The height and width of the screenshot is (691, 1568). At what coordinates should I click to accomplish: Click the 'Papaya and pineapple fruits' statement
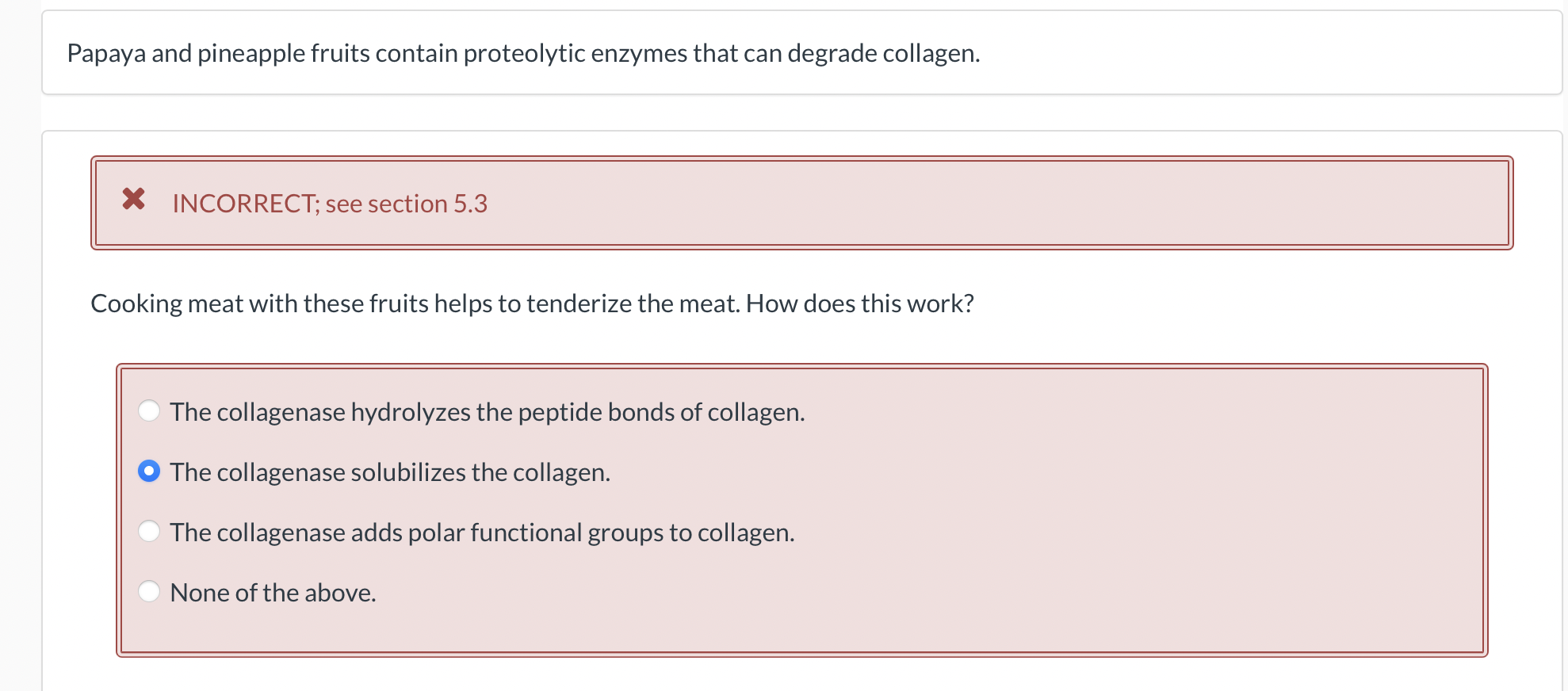pos(523,53)
